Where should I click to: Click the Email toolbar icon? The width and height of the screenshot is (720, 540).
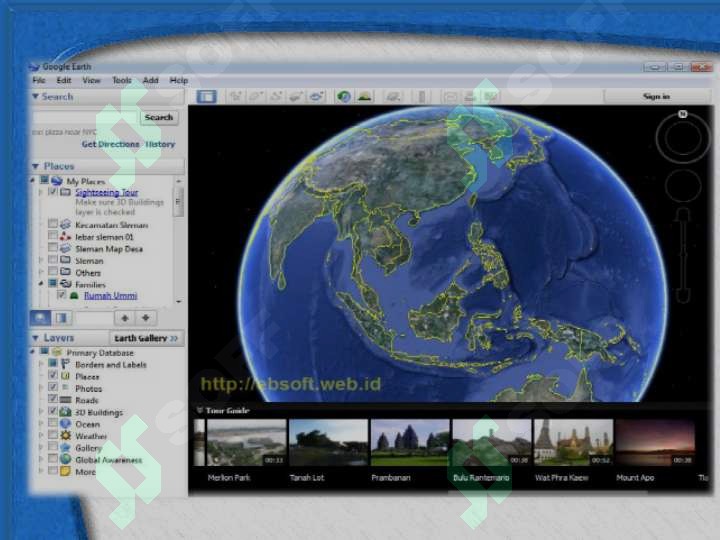450,96
